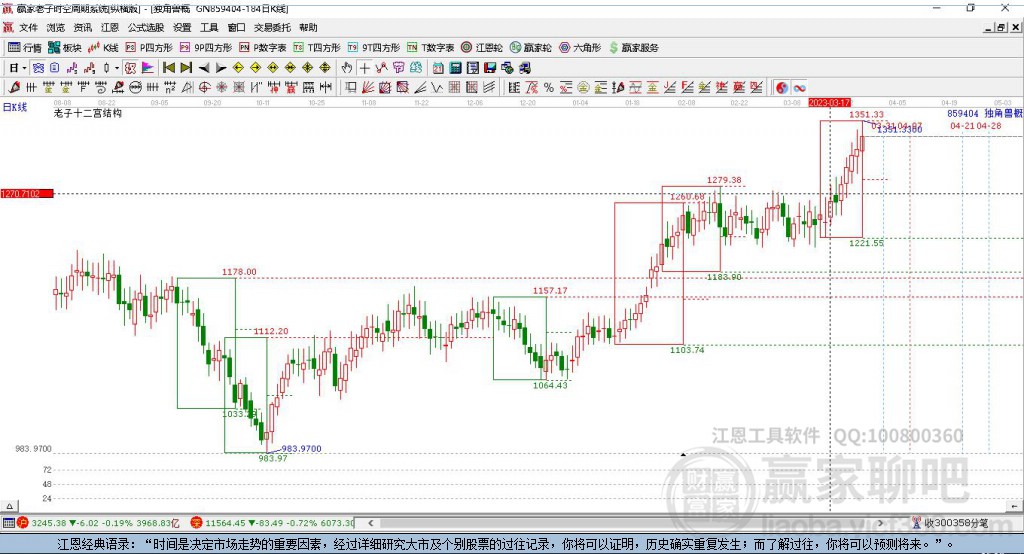Select the red target circle tool
1024x554 pixels.
pyautogui.click(x=204, y=88)
